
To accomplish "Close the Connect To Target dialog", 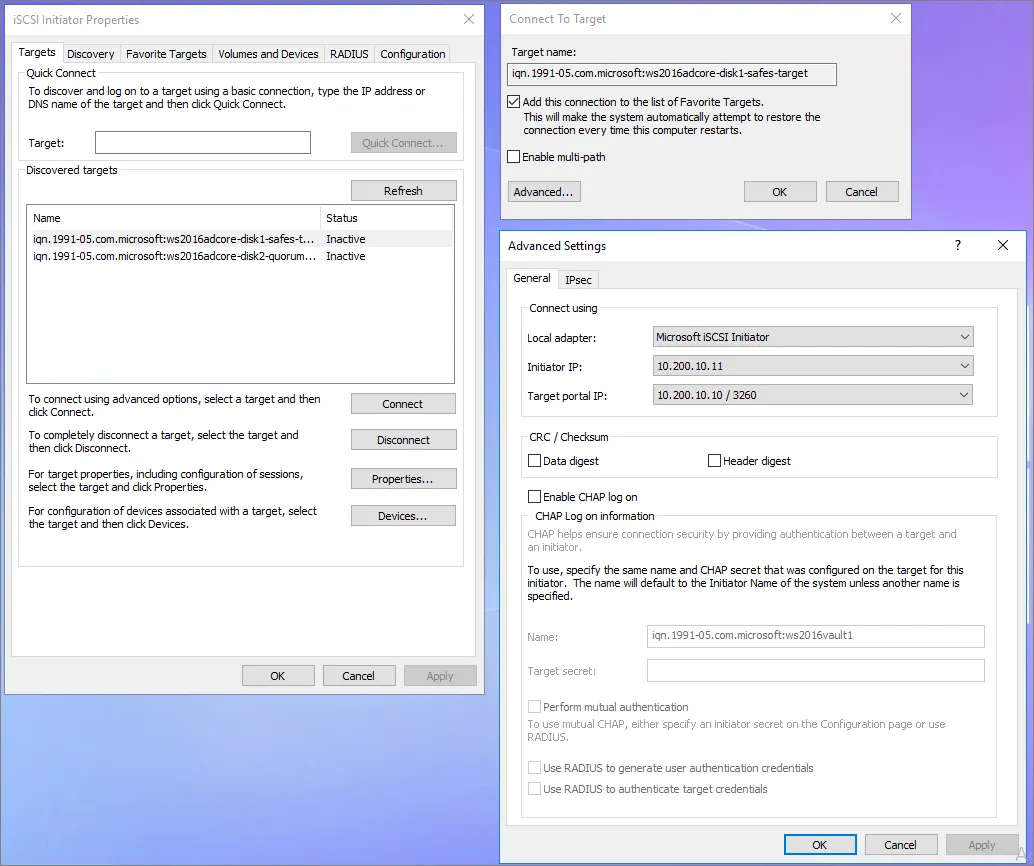I will pos(896,18).
